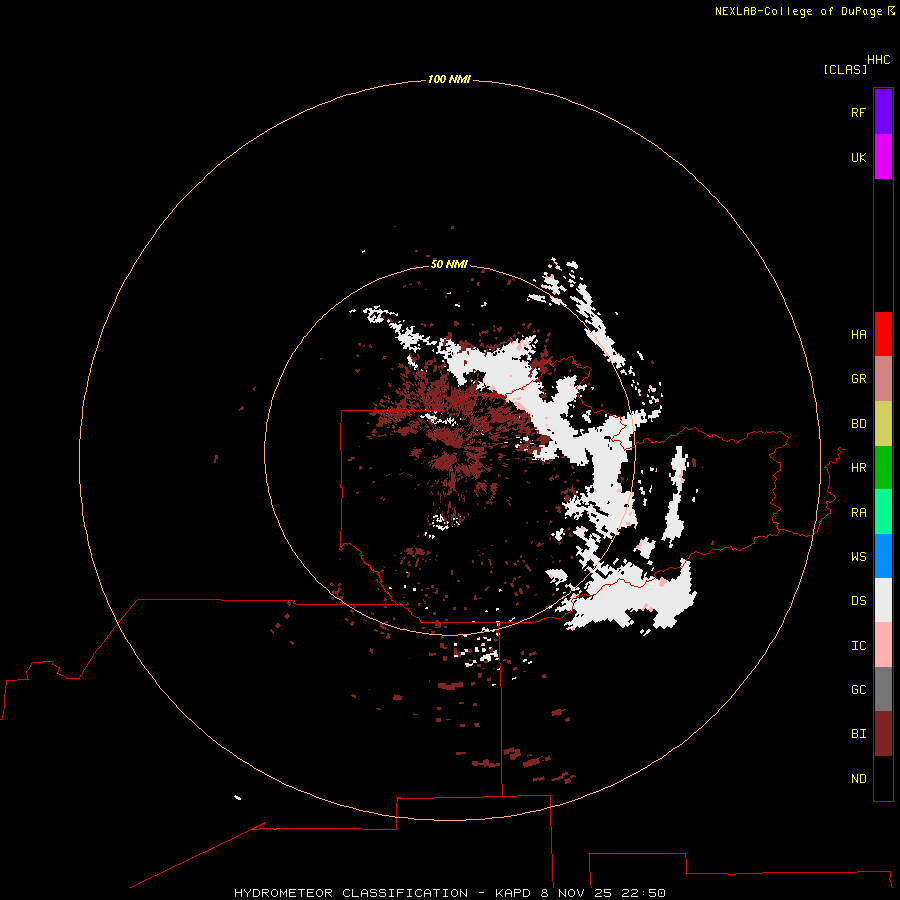This screenshot has height=900, width=900.
Task: Click the WS legend label
Action: click(x=858, y=557)
